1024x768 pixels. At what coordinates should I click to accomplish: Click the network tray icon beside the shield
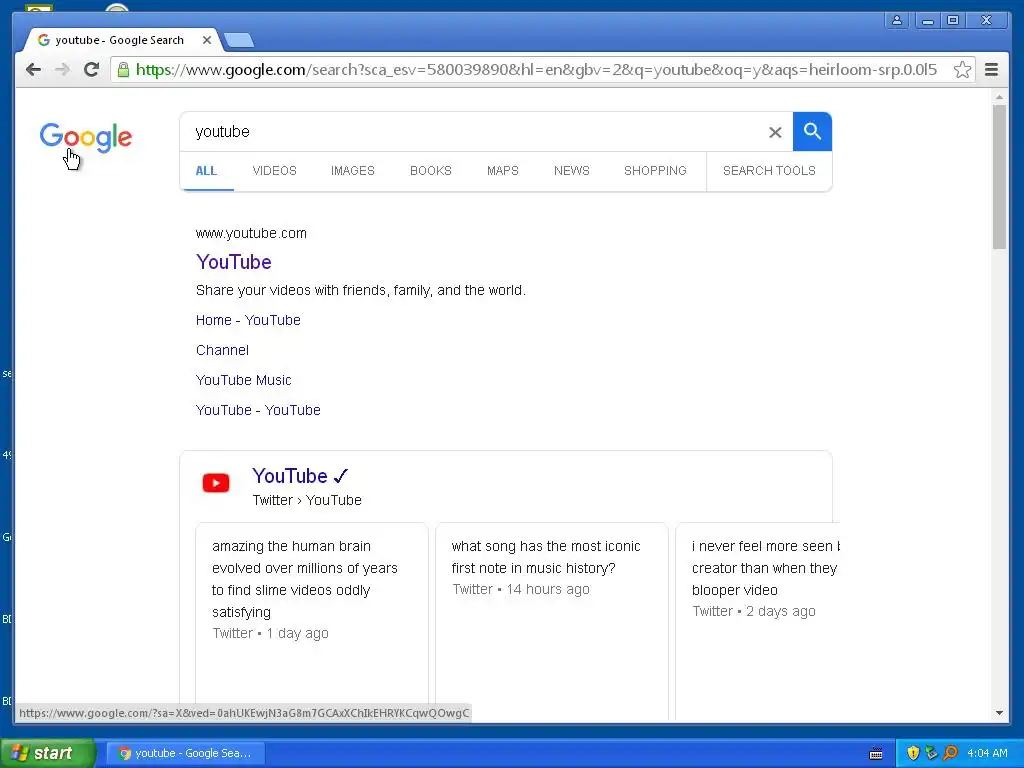tap(931, 753)
